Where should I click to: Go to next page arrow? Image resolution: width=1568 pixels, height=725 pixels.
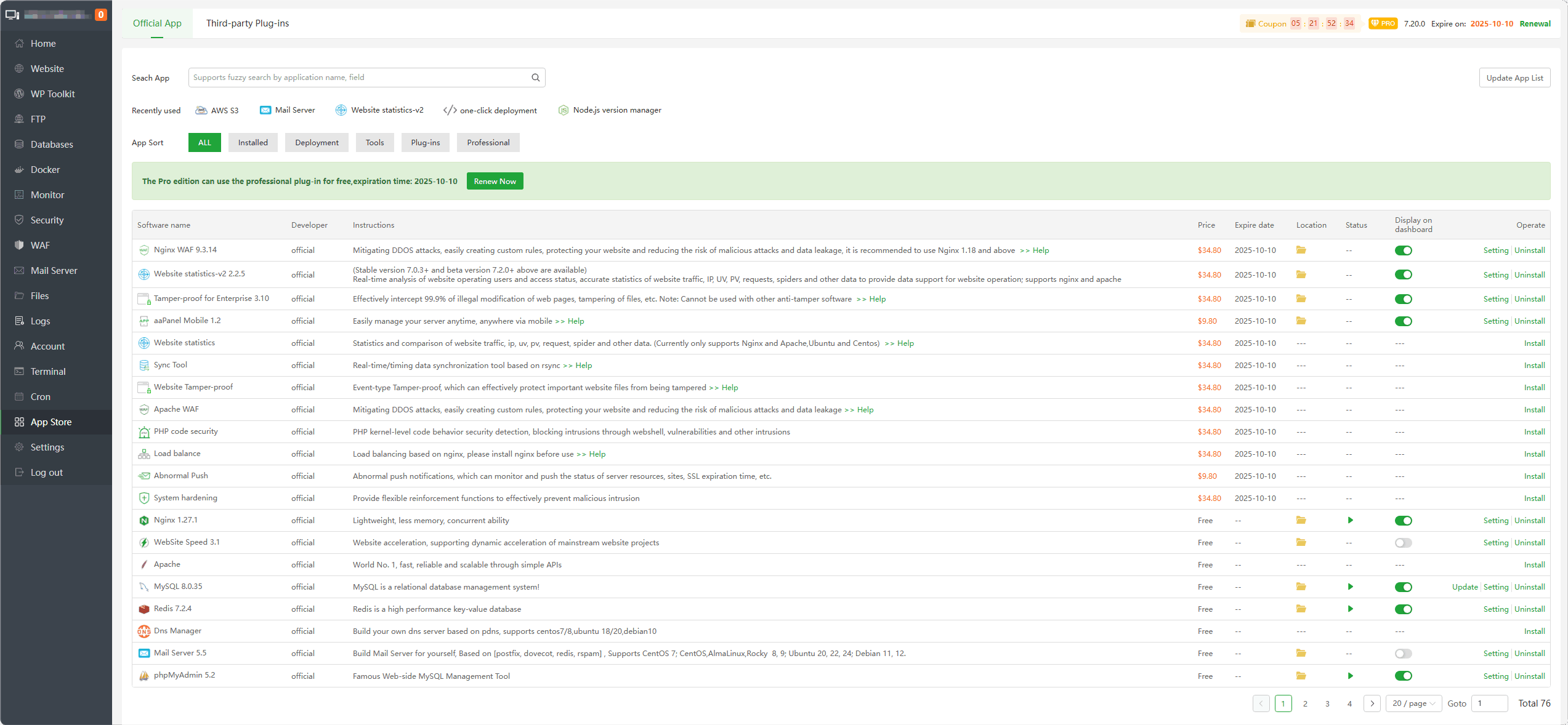click(1372, 703)
